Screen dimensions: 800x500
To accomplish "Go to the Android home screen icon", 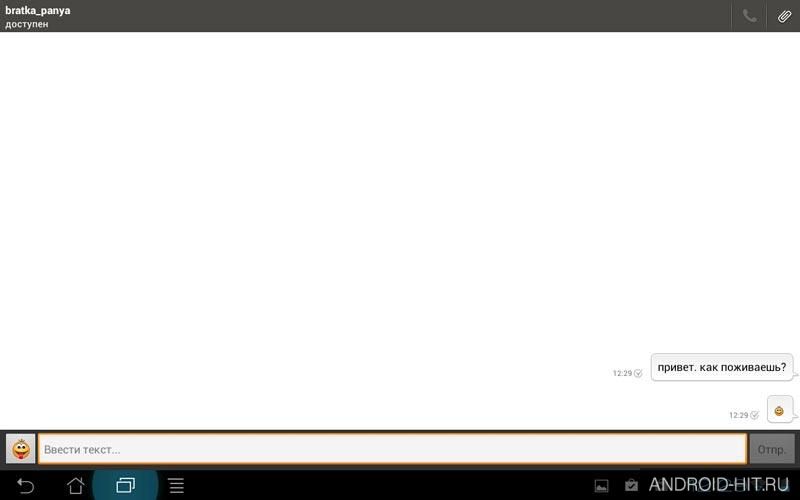I will (x=76, y=485).
